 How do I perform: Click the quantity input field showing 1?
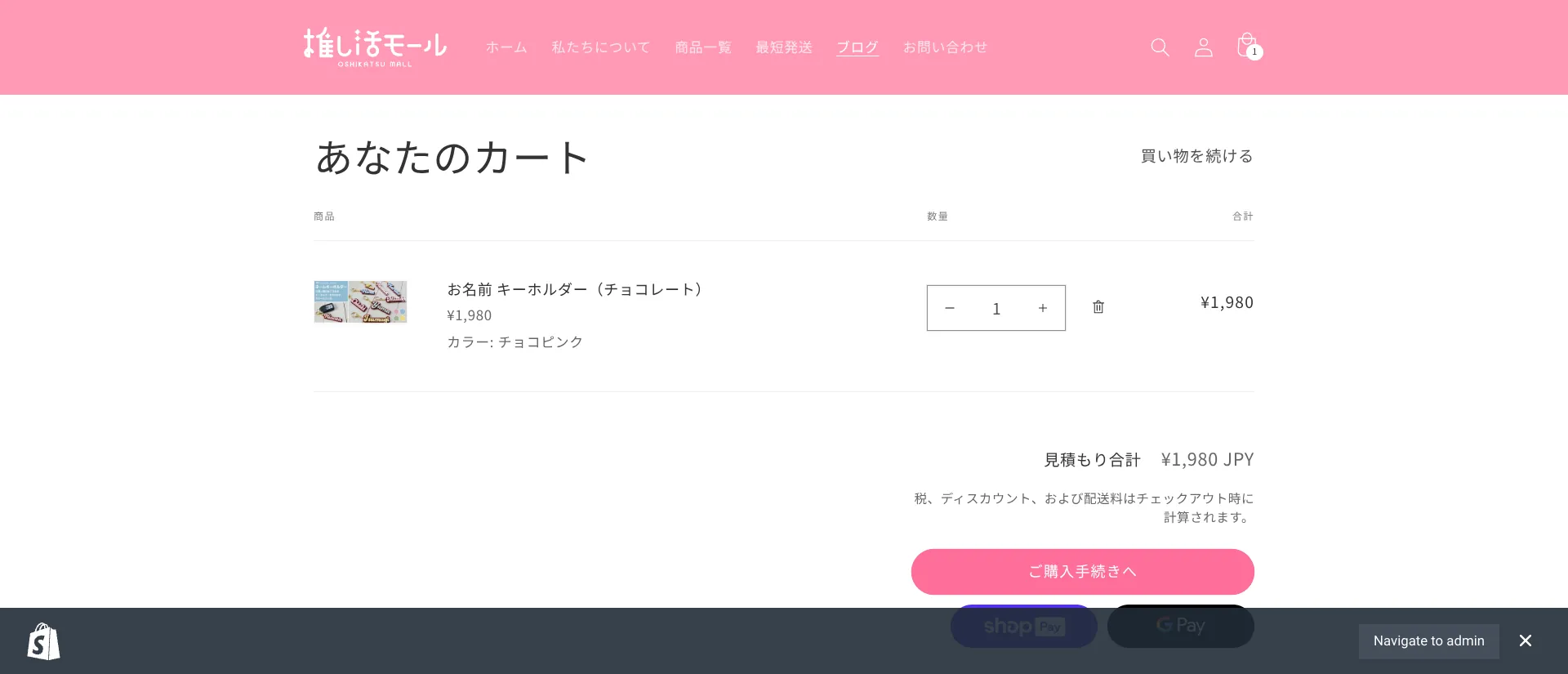996,308
